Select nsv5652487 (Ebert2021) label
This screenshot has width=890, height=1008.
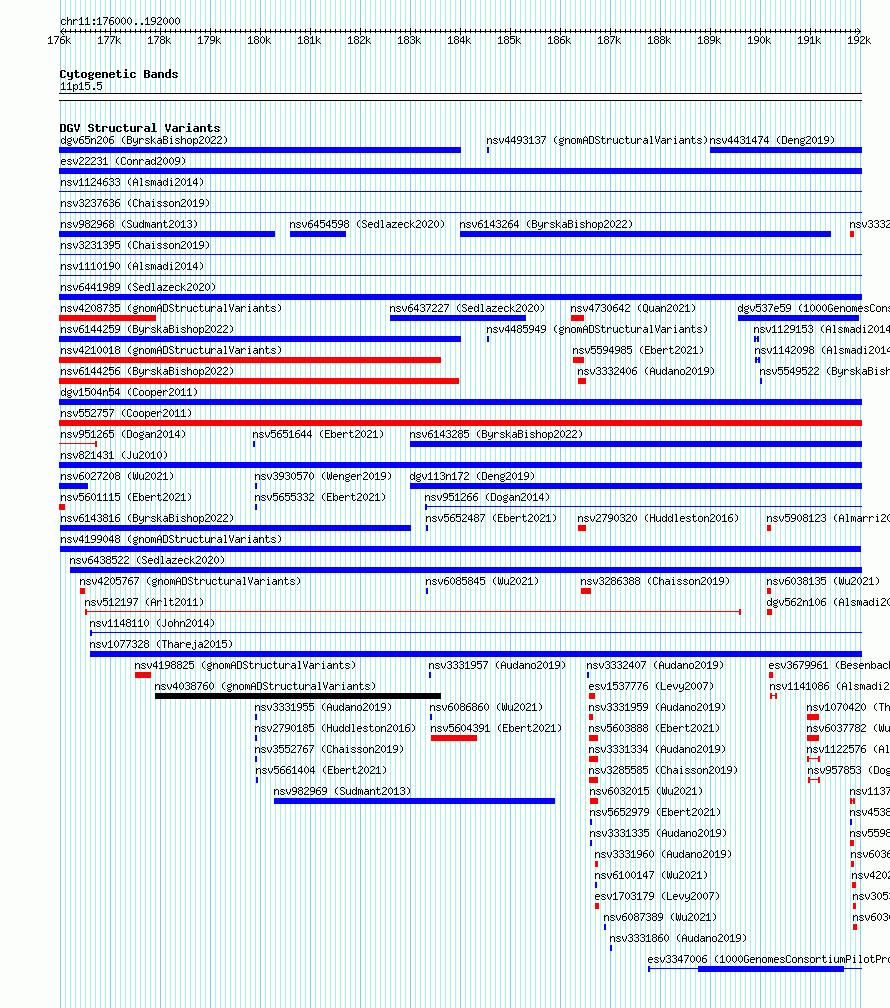(491, 518)
